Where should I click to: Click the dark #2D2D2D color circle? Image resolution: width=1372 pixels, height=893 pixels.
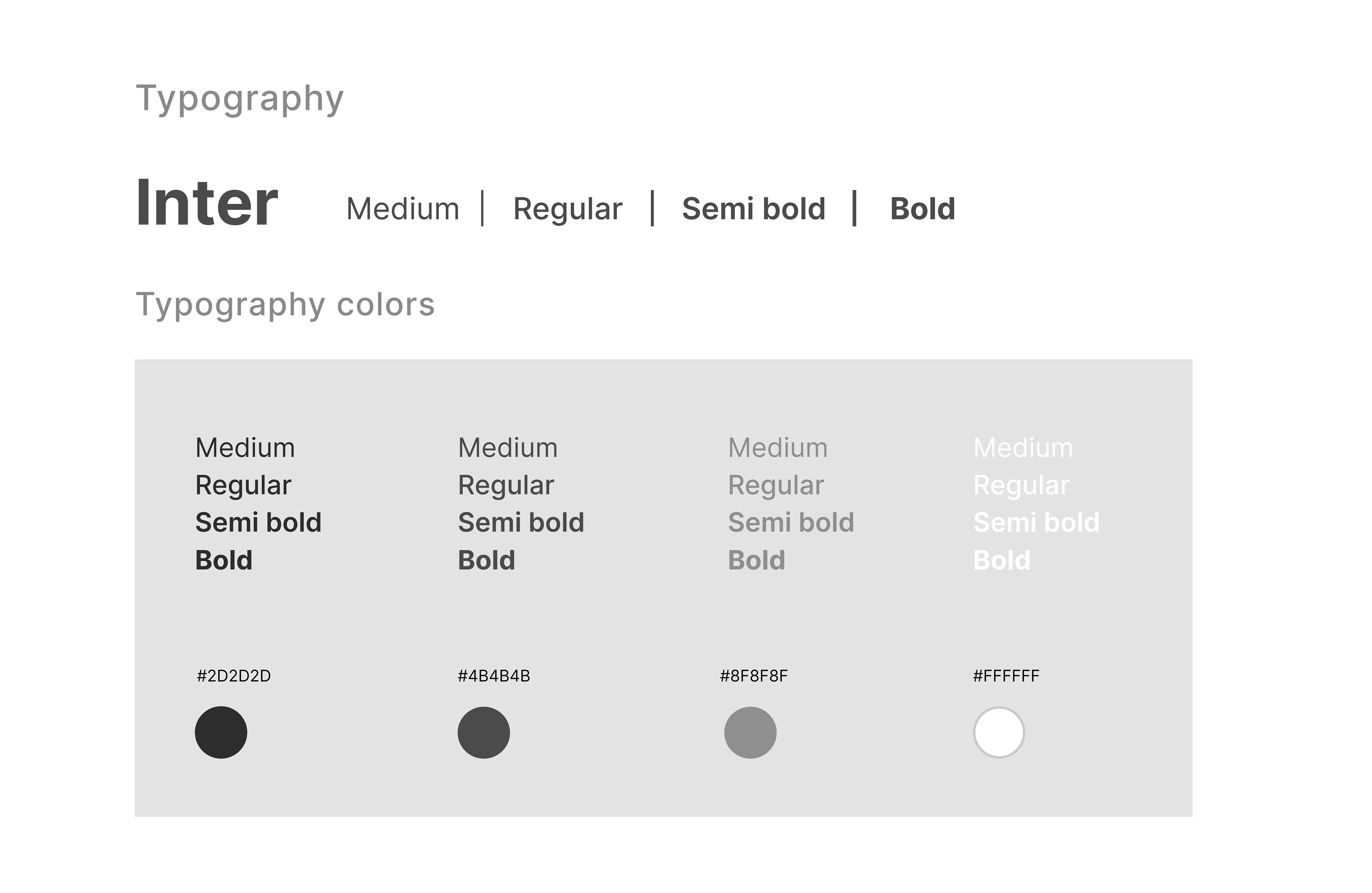tap(221, 732)
